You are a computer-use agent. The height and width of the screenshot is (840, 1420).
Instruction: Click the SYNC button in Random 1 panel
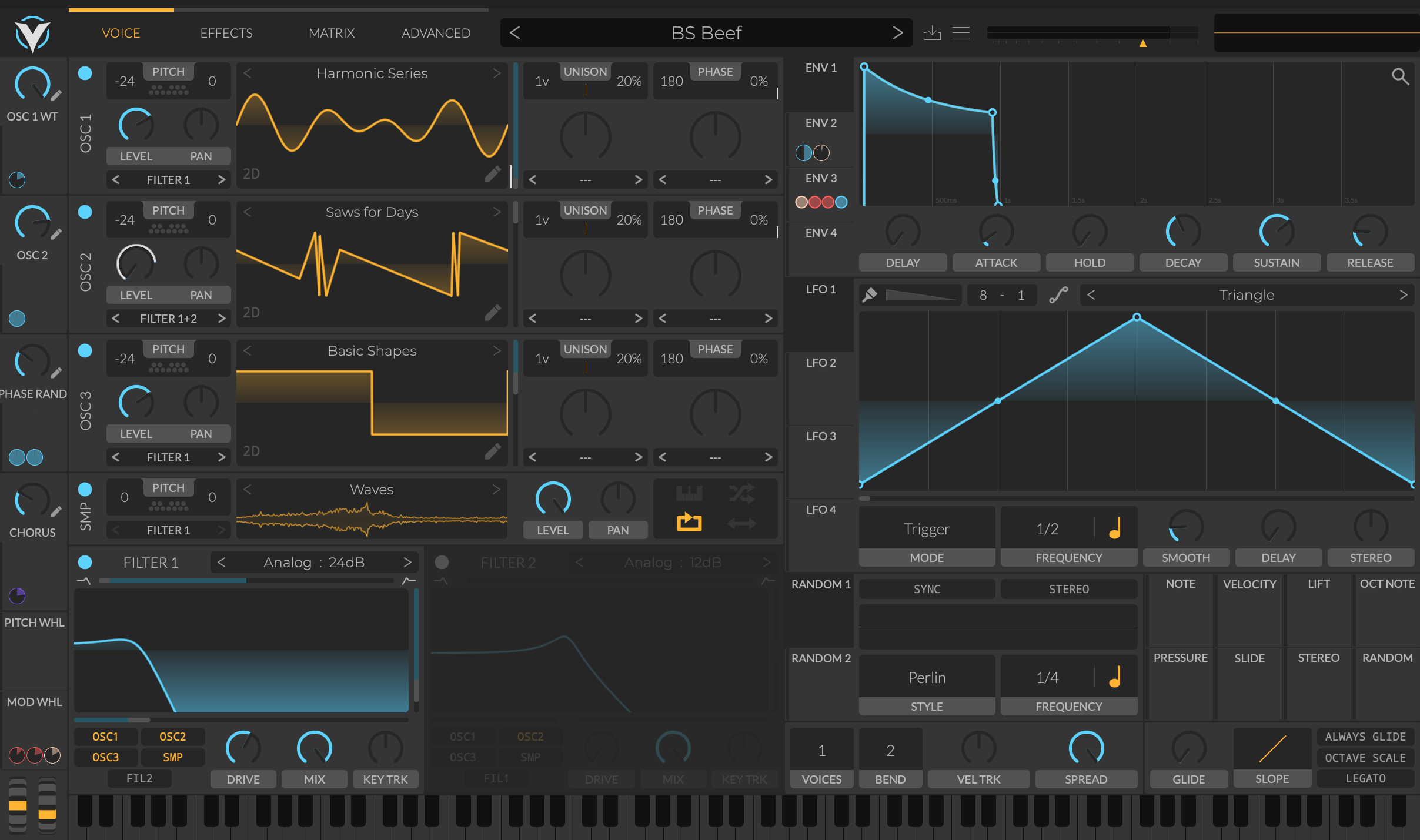[925, 588]
